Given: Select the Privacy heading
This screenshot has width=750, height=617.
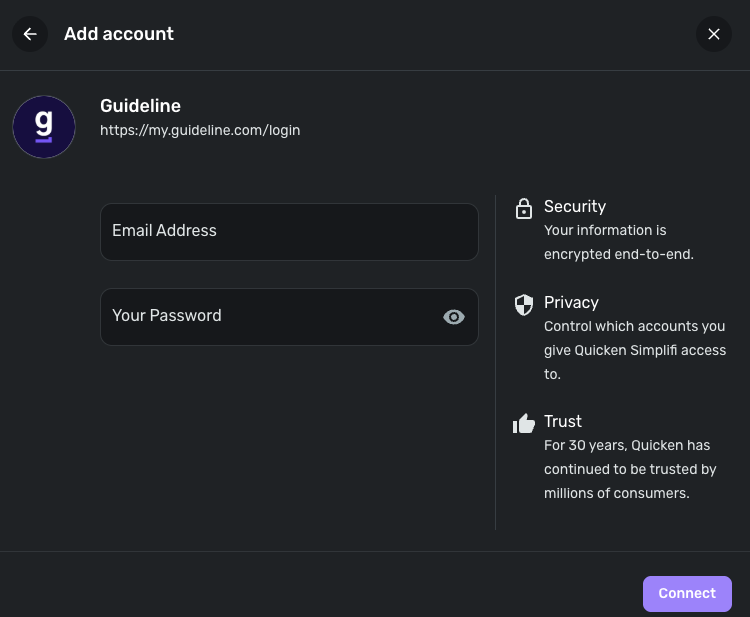Looking at the screenshot, I should pos(571,302).
